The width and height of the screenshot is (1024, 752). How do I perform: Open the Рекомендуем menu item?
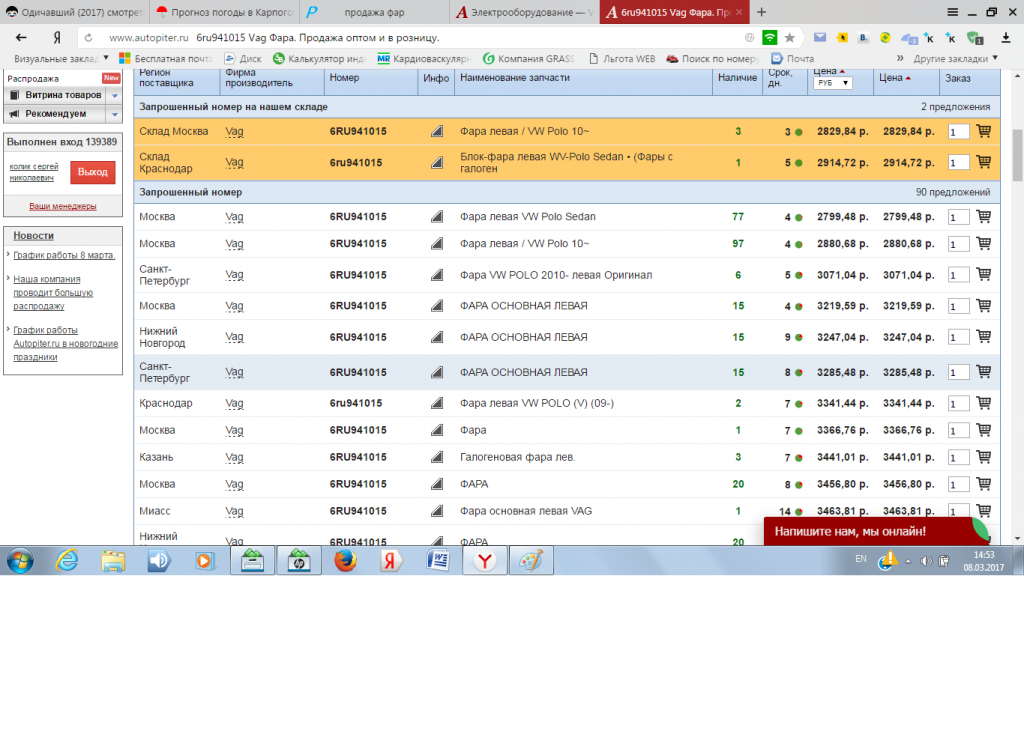56,114
